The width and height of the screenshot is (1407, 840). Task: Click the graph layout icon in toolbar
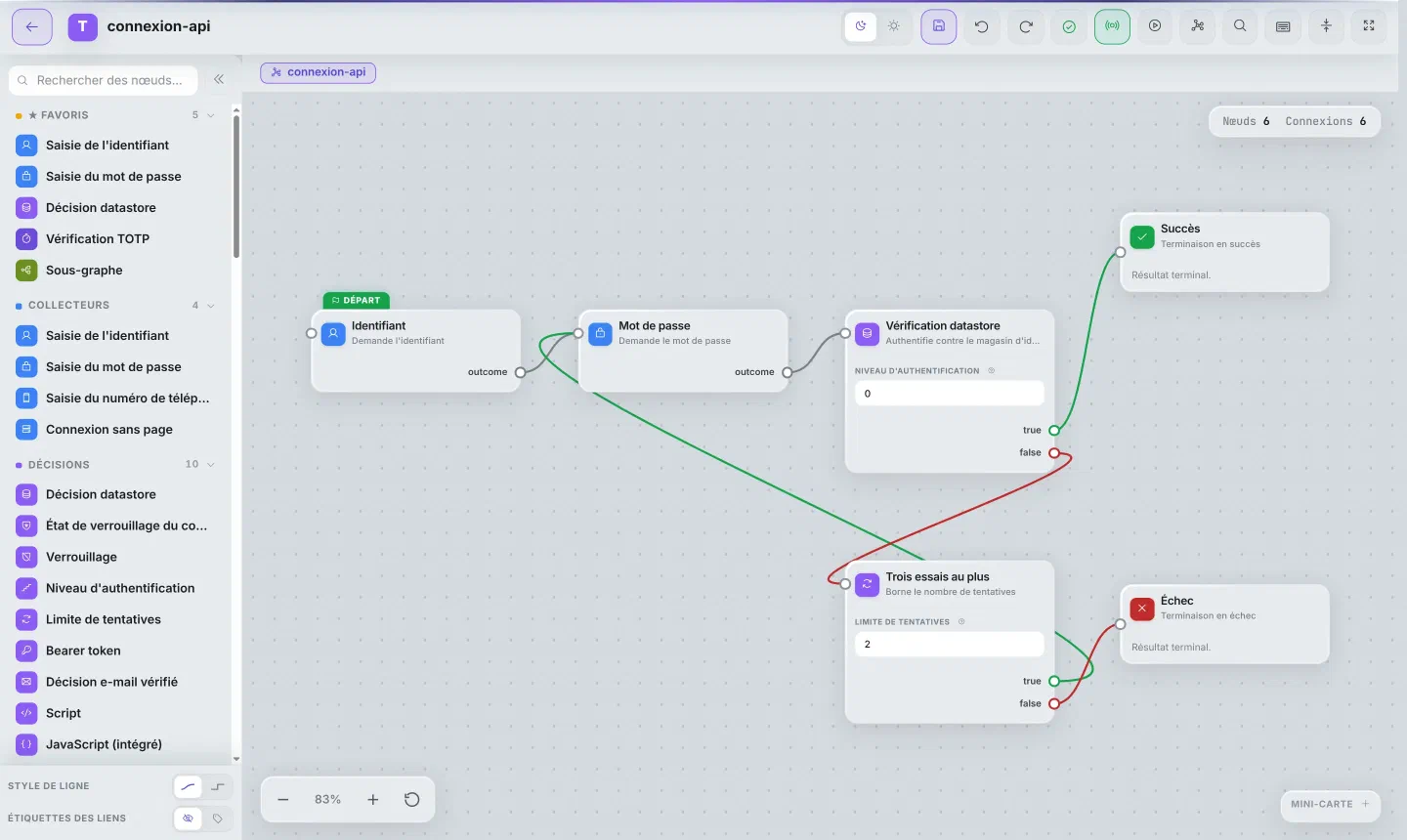click(1198, 26)
